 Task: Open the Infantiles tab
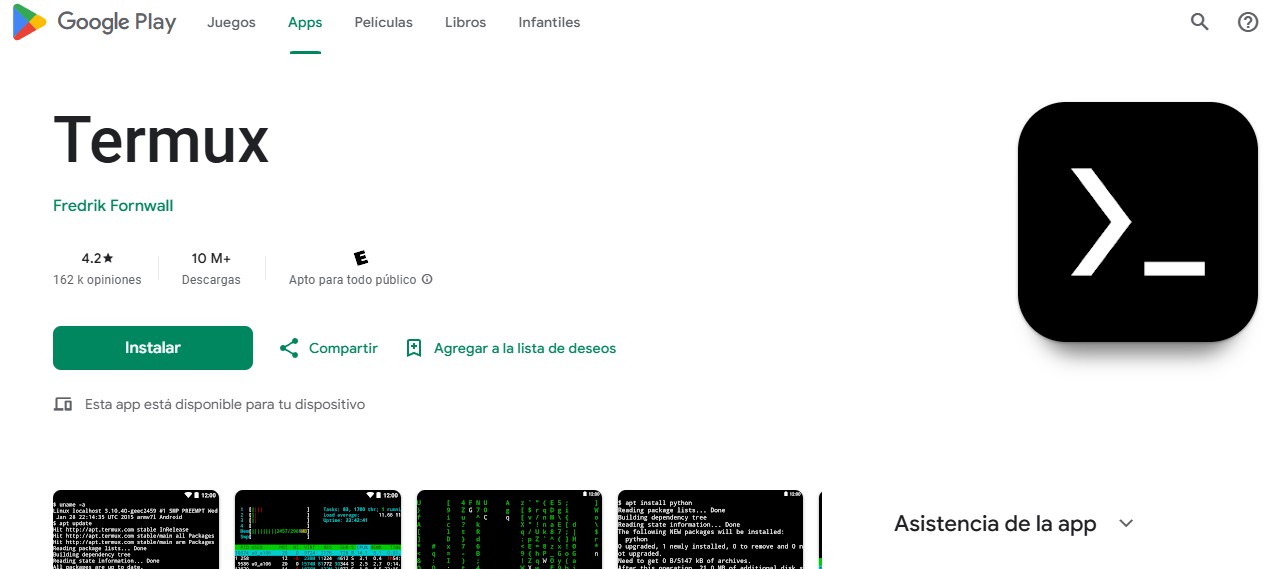[549, 22]
